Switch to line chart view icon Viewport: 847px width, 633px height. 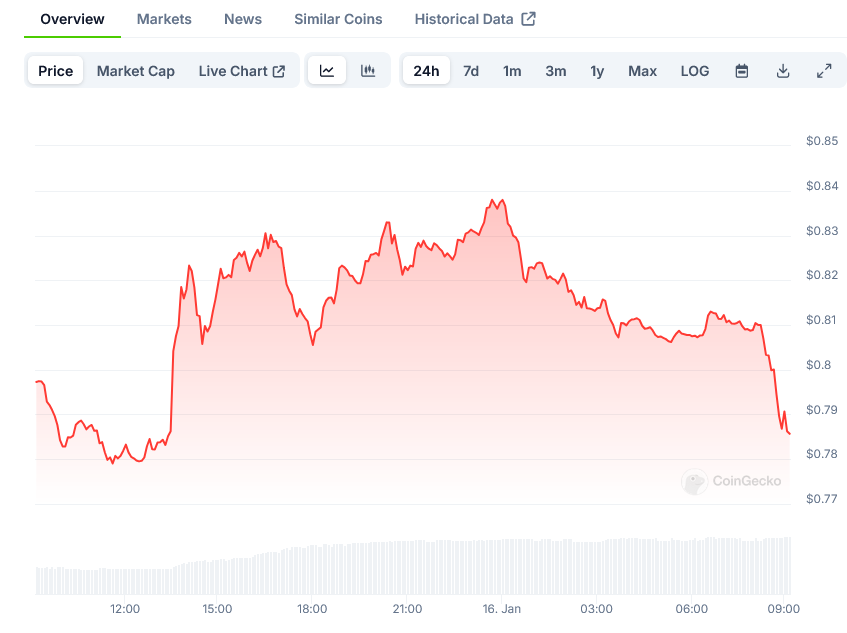pyautogui.click(x=327, y=71)
